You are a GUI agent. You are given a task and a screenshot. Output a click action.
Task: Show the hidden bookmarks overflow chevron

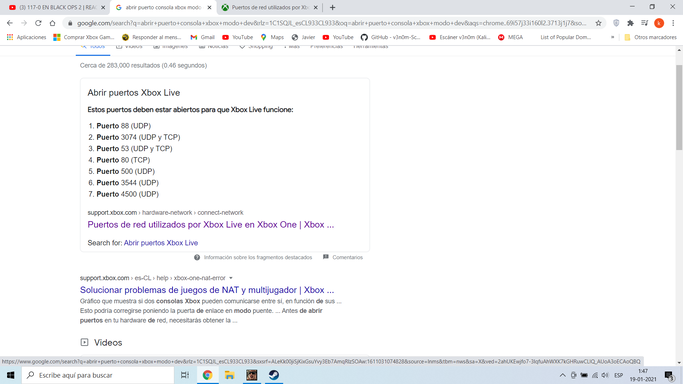[612, 37]
